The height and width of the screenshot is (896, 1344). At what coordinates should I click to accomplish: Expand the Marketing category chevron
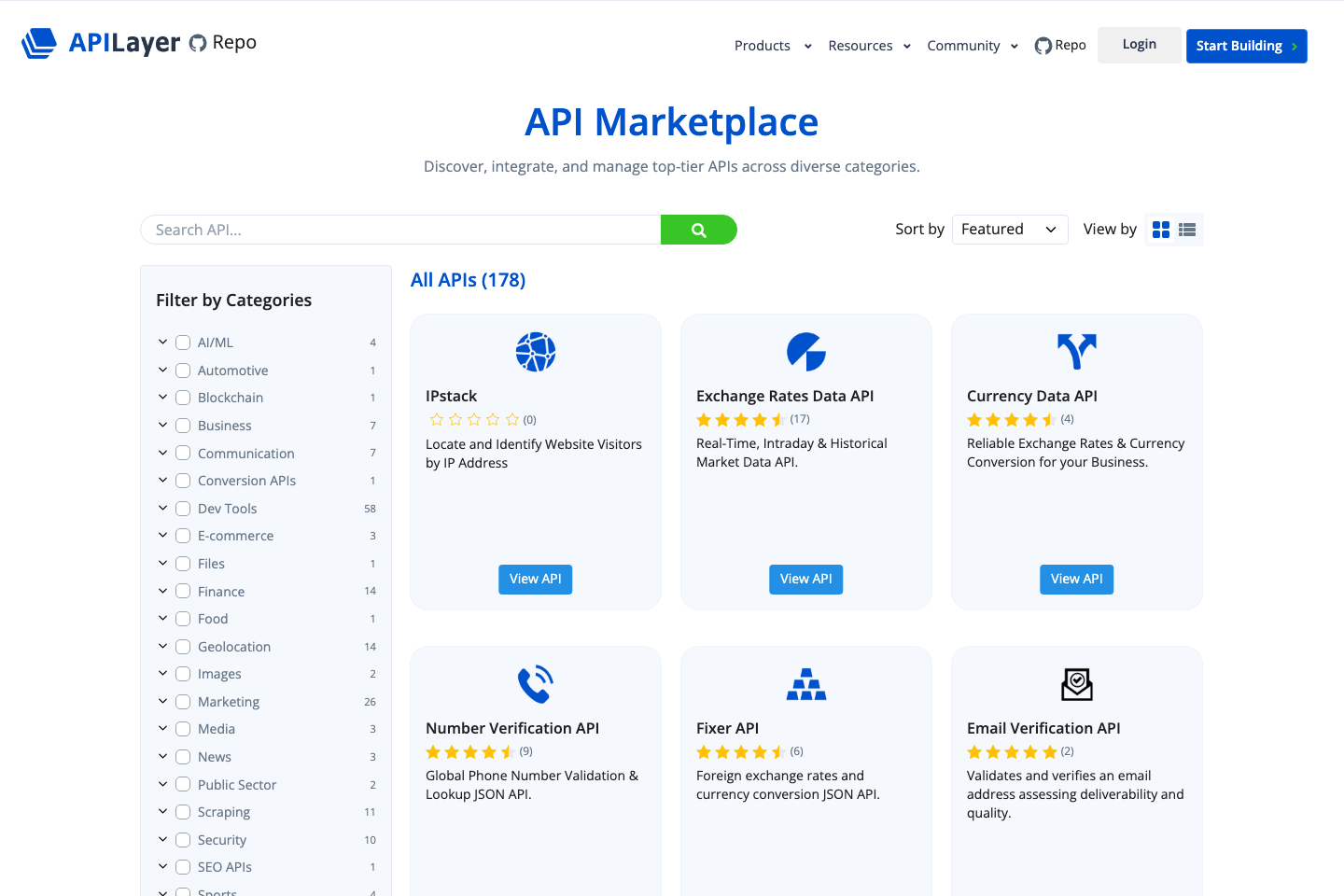162,701
